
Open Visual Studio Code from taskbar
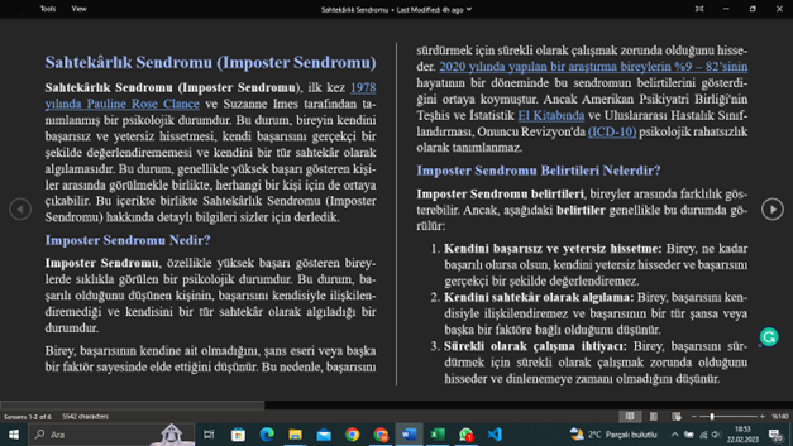495,434
